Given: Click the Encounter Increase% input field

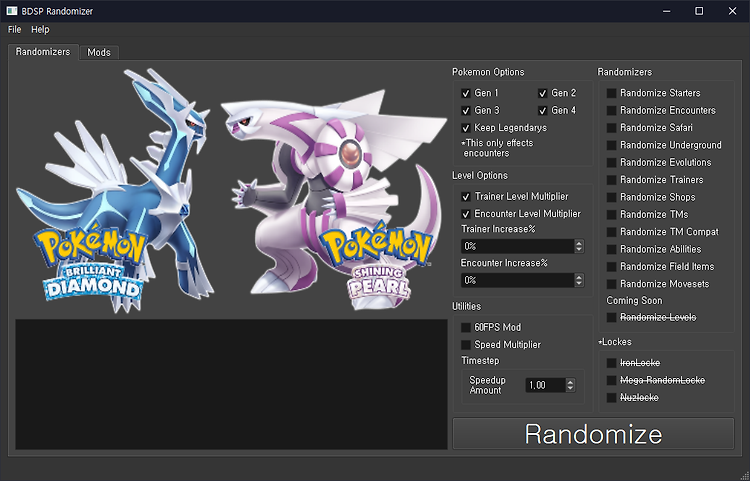Looking at the screenshot, I should 518,280.
